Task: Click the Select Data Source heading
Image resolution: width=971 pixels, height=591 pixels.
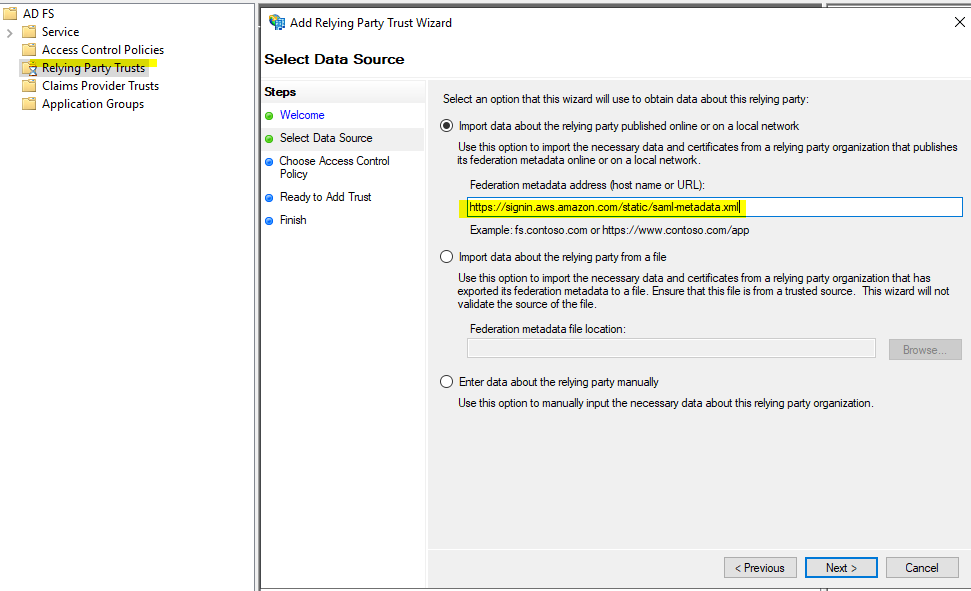Action: (334, 59)
